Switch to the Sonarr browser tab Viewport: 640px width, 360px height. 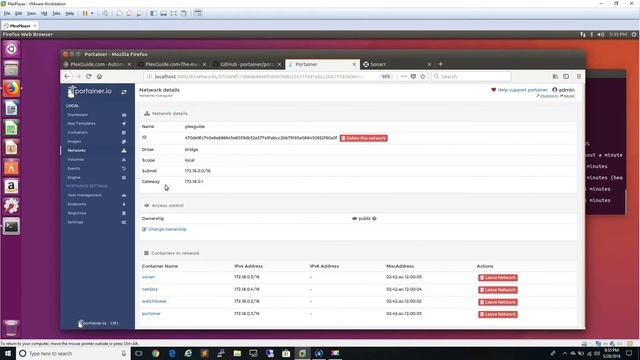pyautogui.click(x=397, y=64)
